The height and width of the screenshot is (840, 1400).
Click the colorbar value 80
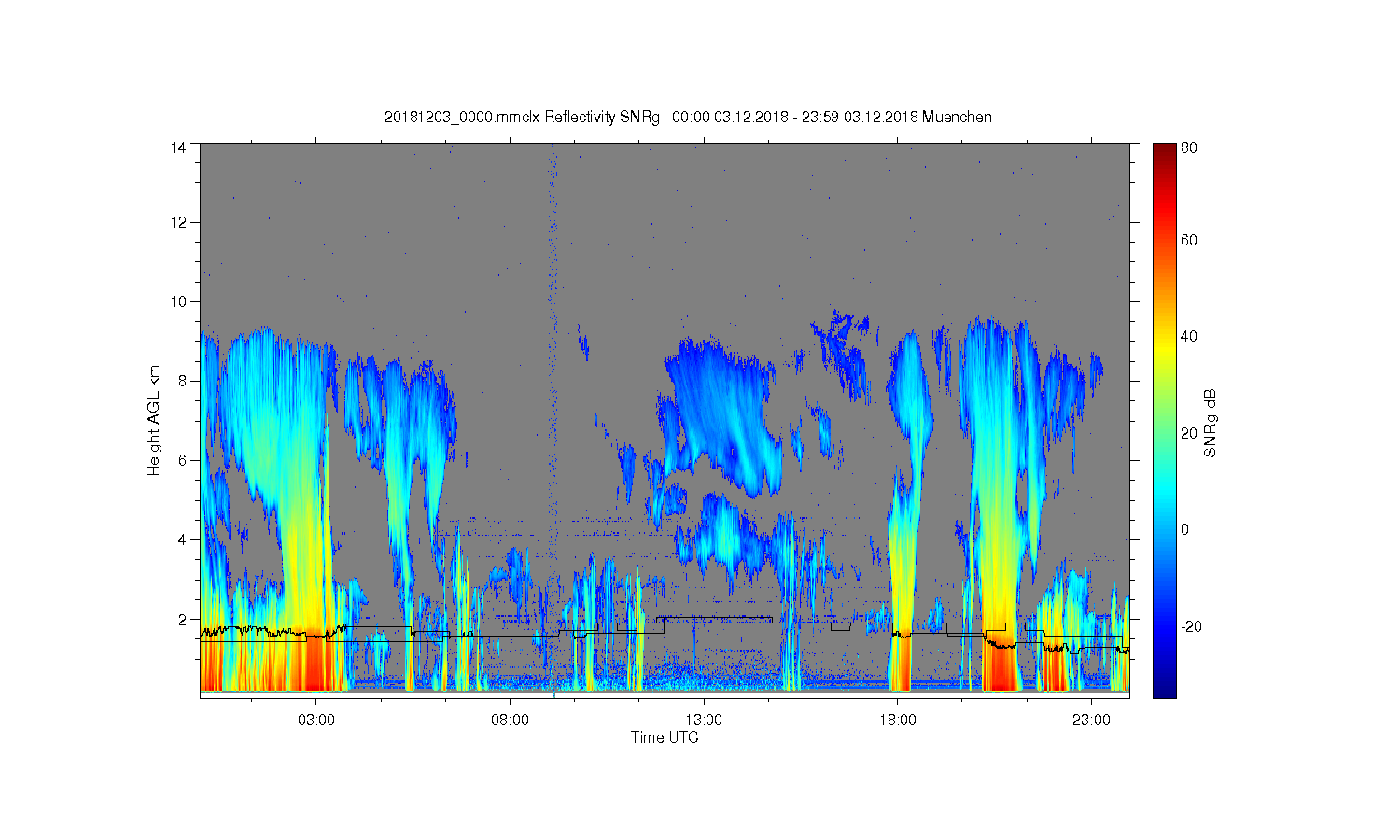click(x=1189, y=147)
